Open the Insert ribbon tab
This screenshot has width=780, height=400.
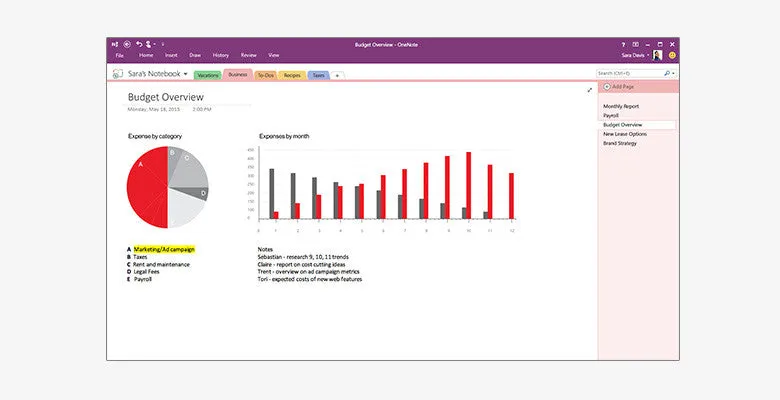click(171, 55)
